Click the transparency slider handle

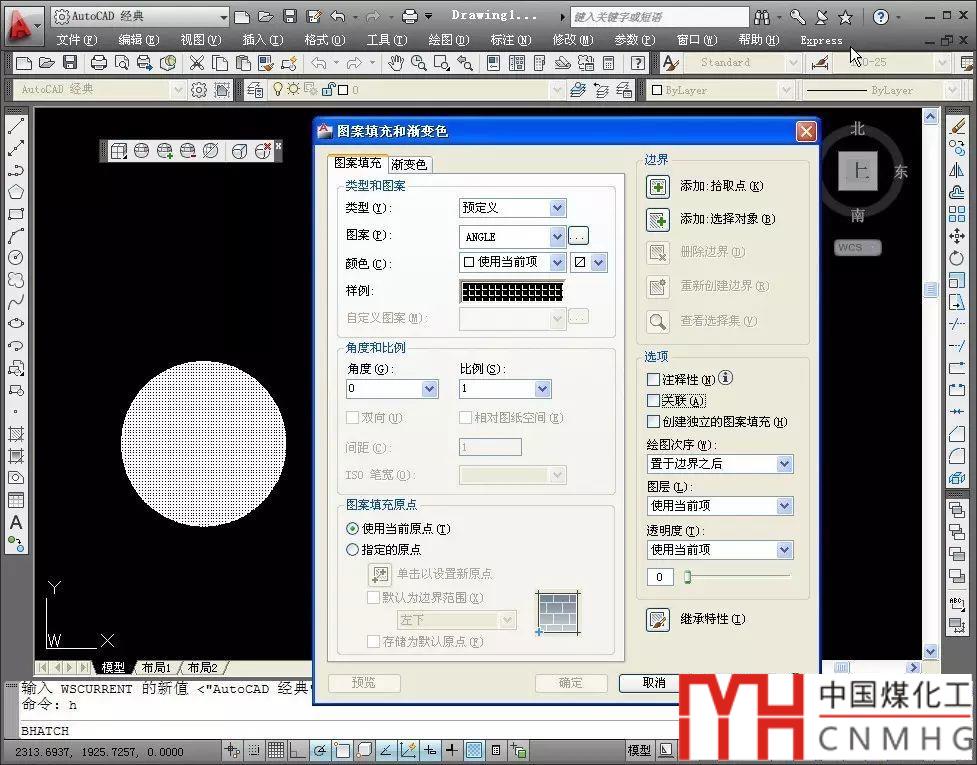click(x=688, y=577)
